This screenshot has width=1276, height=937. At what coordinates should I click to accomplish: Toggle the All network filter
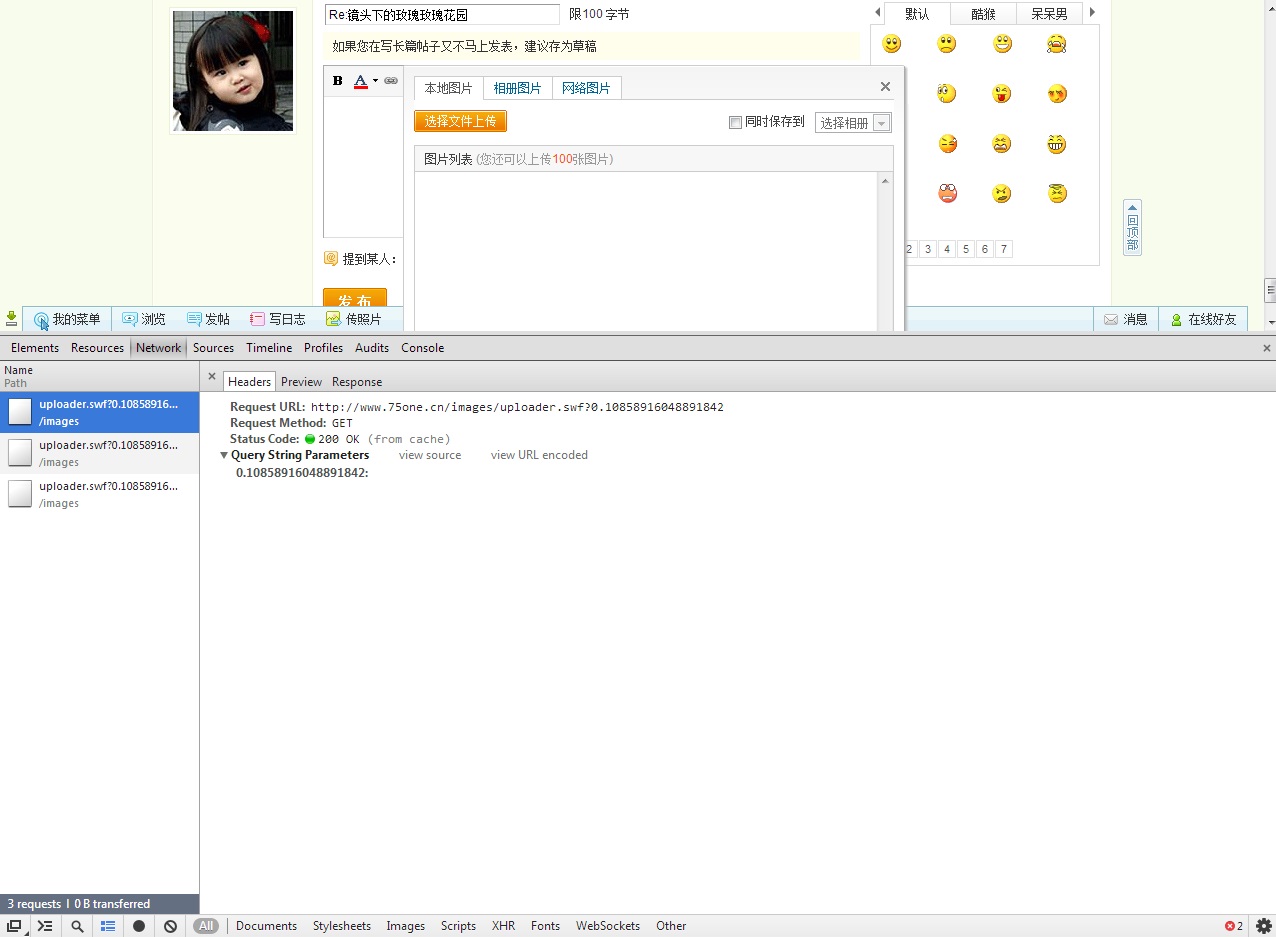206,926
